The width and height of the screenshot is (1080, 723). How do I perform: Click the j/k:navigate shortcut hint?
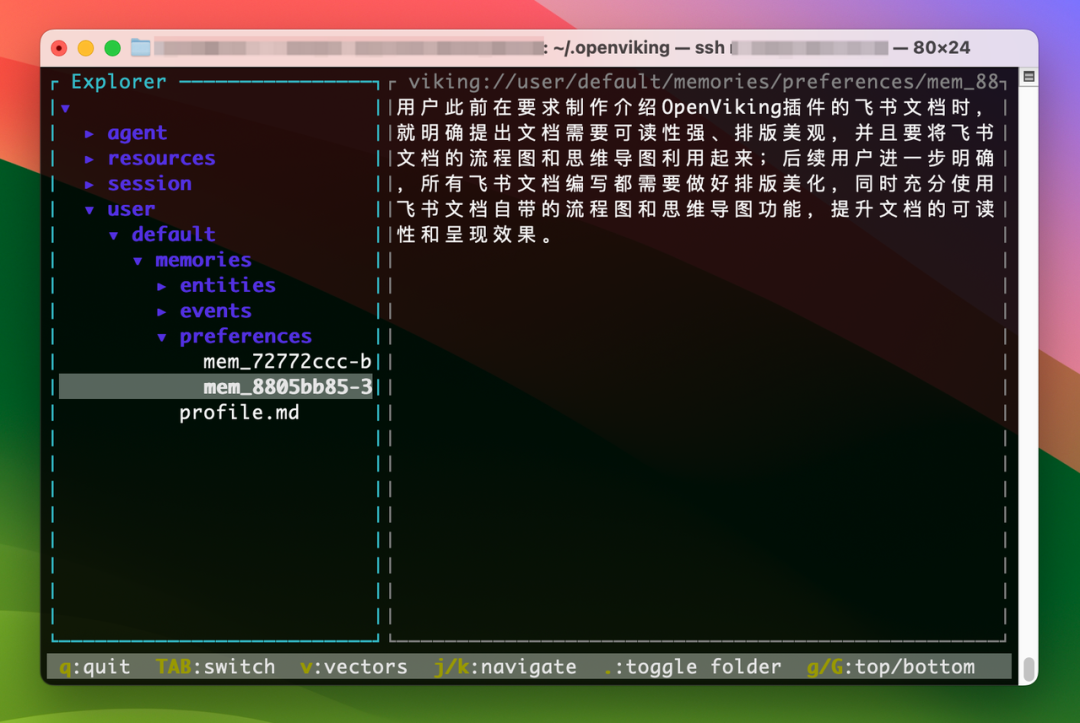click(x=505, y=667)
